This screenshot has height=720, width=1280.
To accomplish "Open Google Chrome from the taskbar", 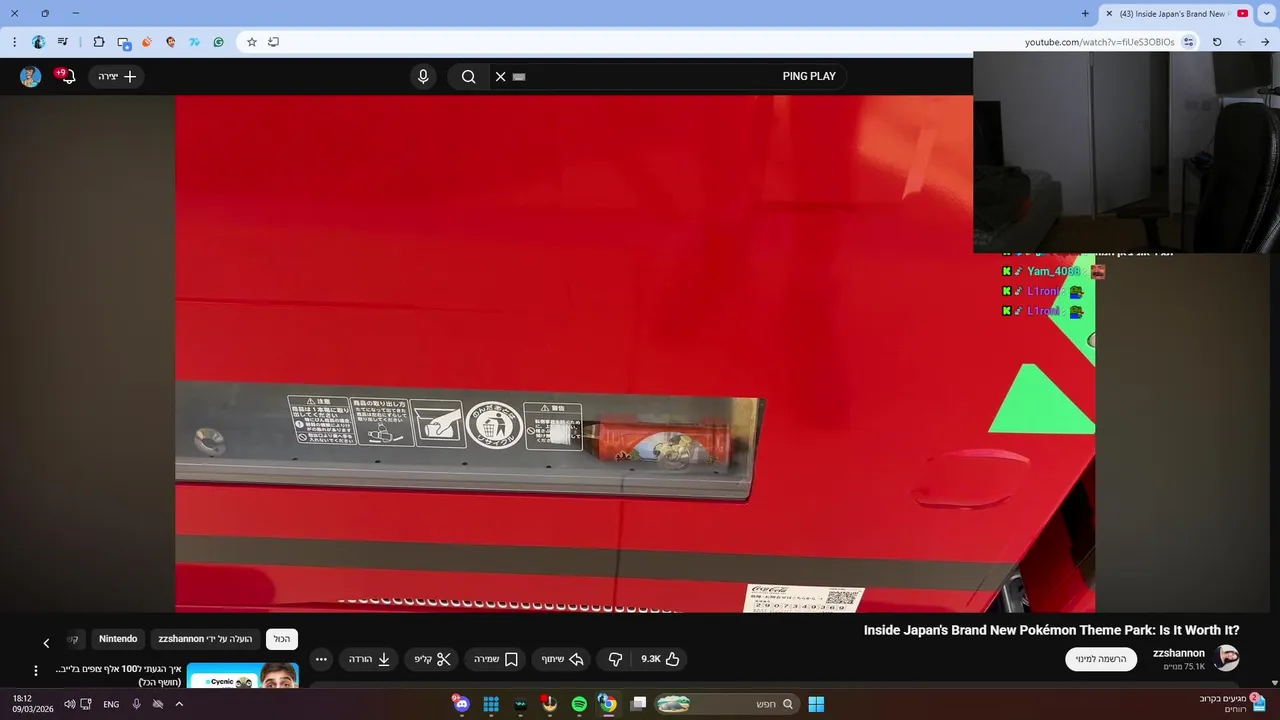I will pos(607,704).
